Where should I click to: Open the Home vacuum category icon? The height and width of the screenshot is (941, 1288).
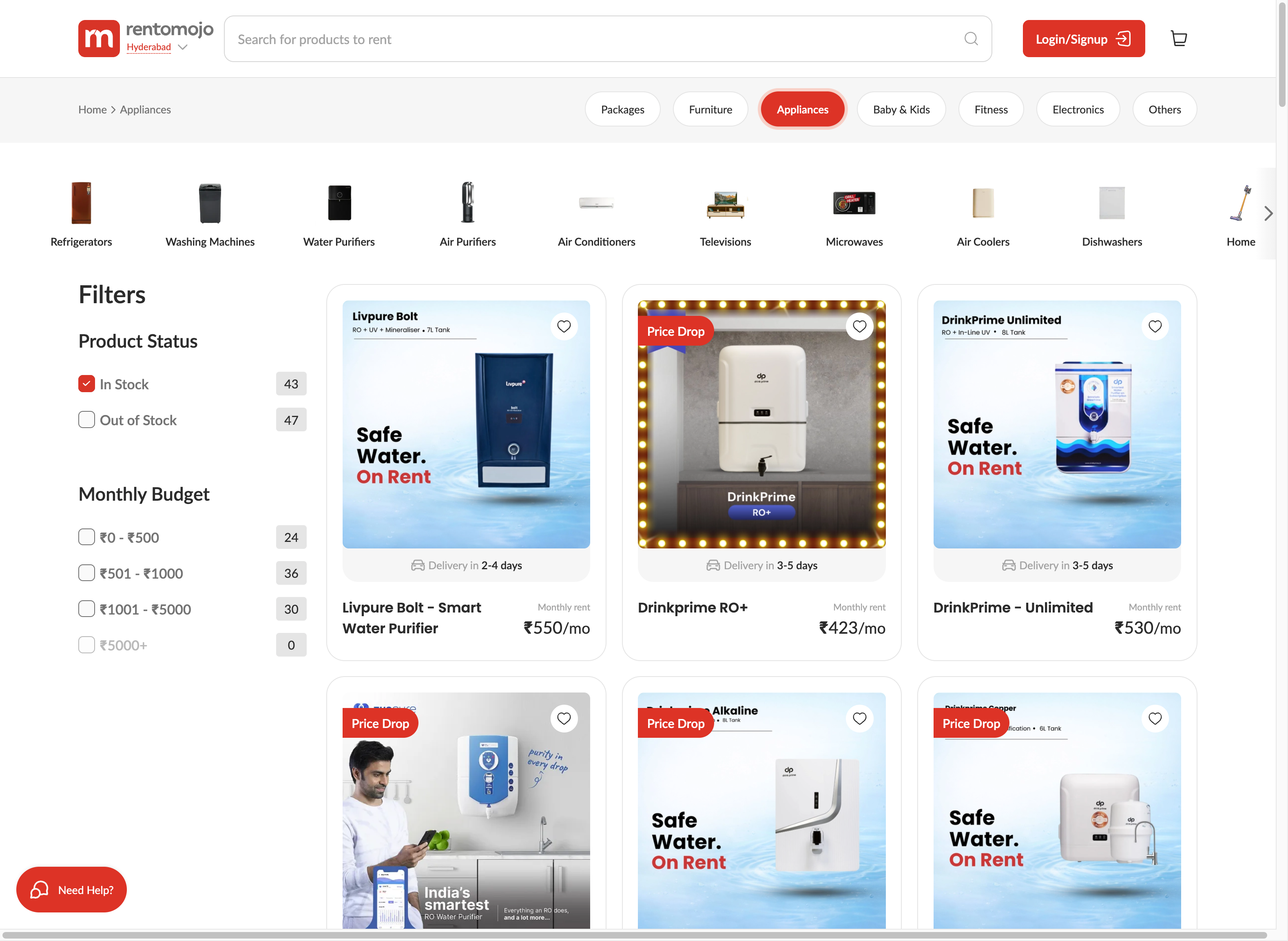point(1241,203)
